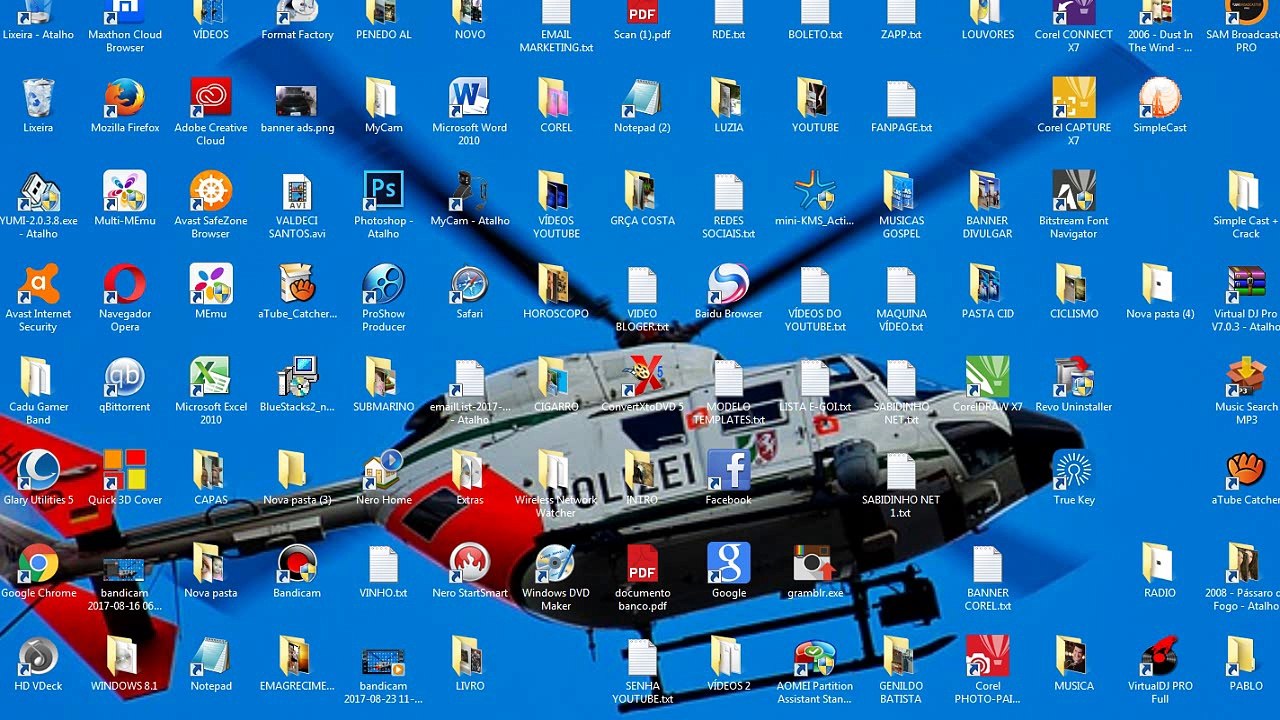Launch the qBittorrent shortcut
Viewport: 1280px width, 720px height.
[125, 378]
